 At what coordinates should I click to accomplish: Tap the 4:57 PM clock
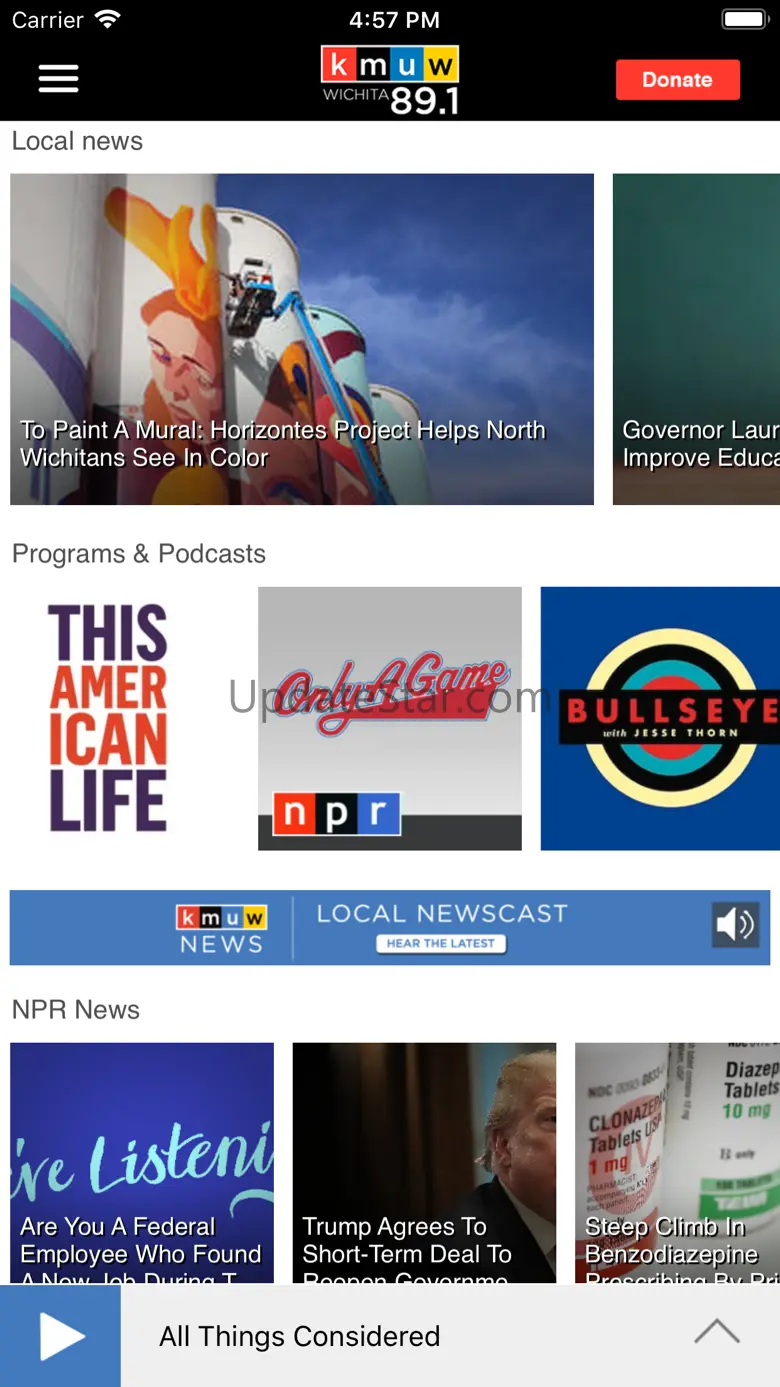394,20
